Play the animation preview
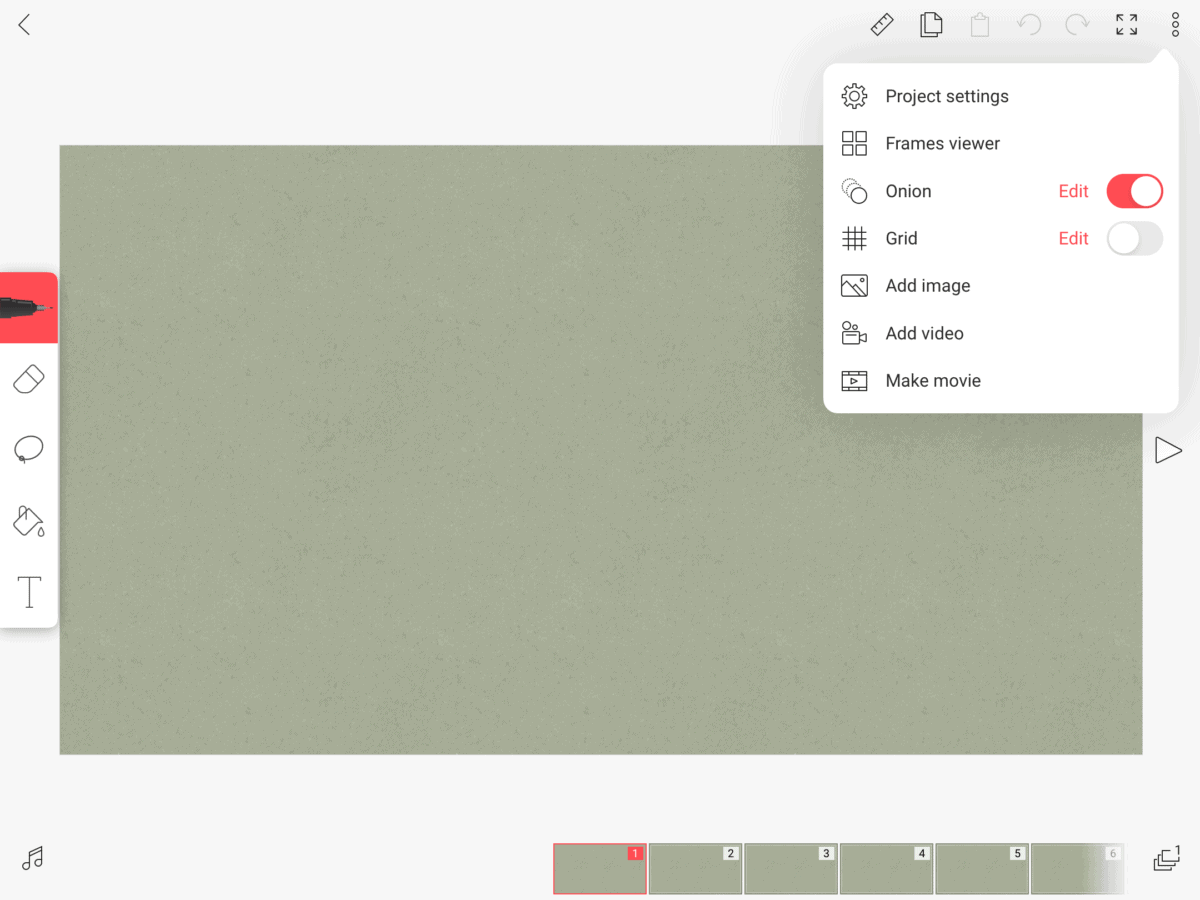Image resolution: width=1200 pixels, height=900 pixels. pos(1167,450)
